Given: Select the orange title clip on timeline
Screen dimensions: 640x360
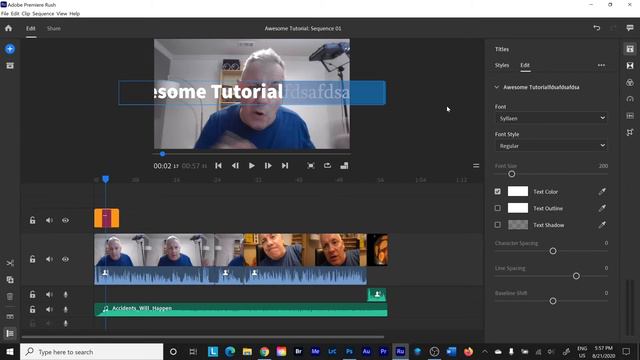Looking at the screenshot, I should (107, 218).
